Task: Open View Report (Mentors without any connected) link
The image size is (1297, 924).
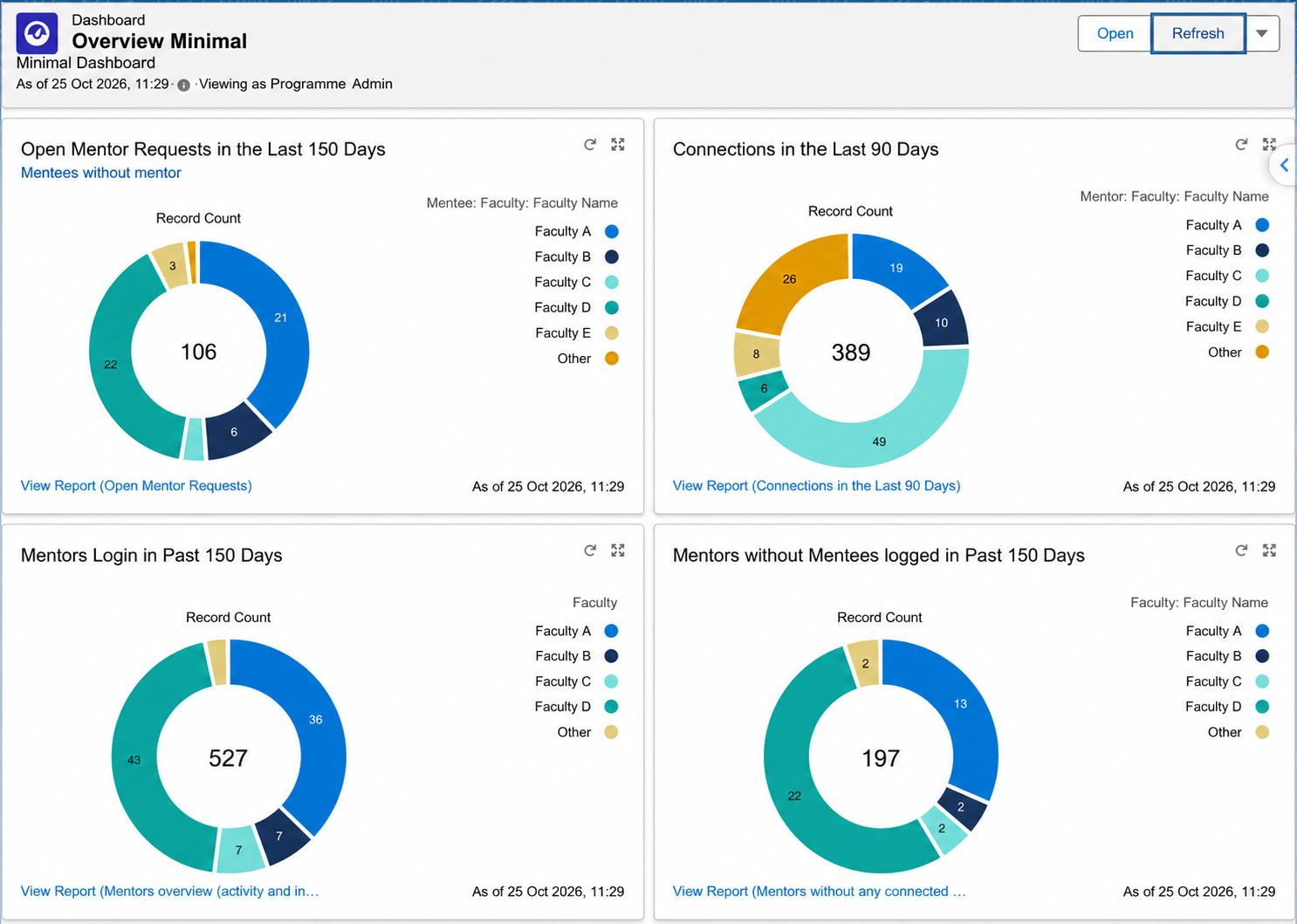Action: click(x=819, y=892)
